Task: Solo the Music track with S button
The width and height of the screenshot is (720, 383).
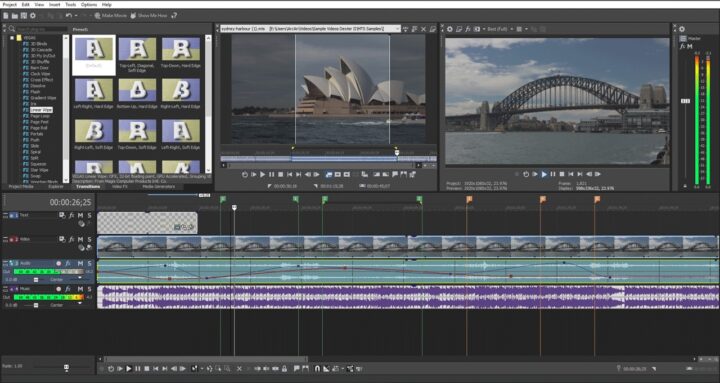Action: click(x=89, y=289)
